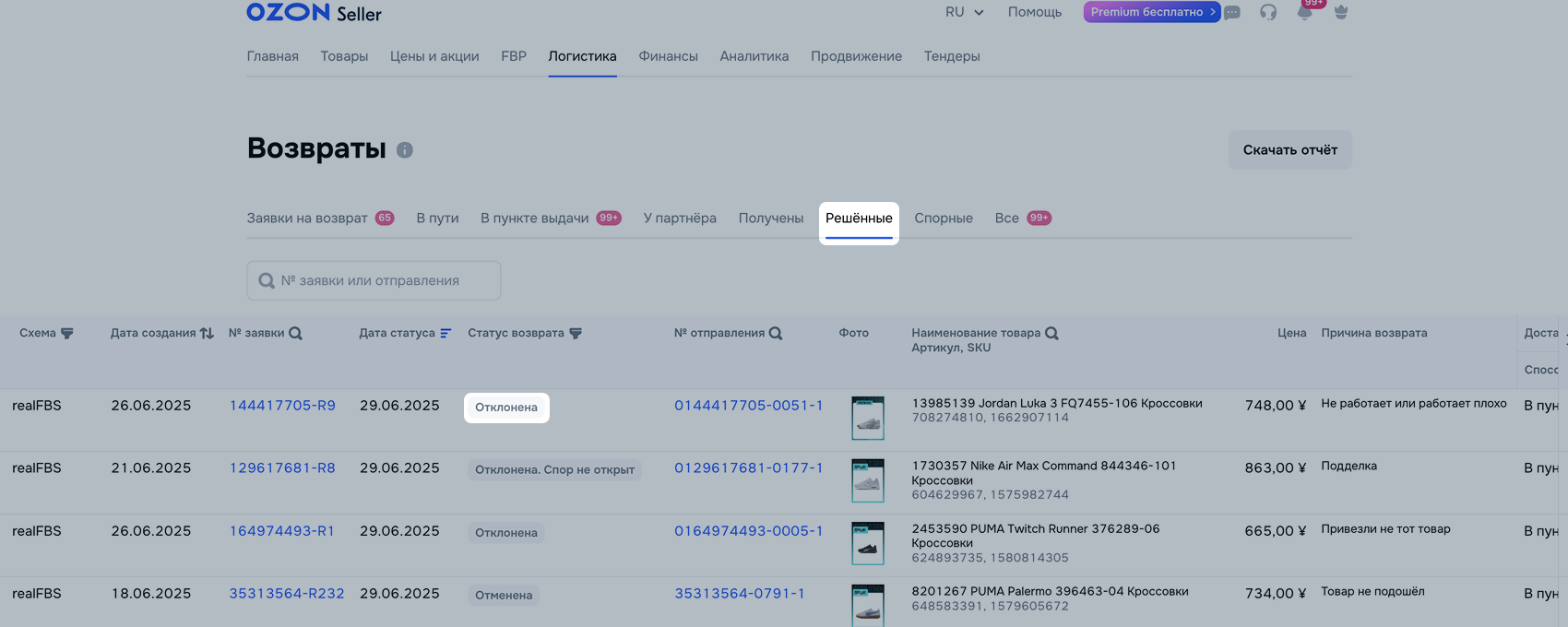Sort by Дата создания arrows
This screenshot has width=1568, height=627.
click(207, 334)
